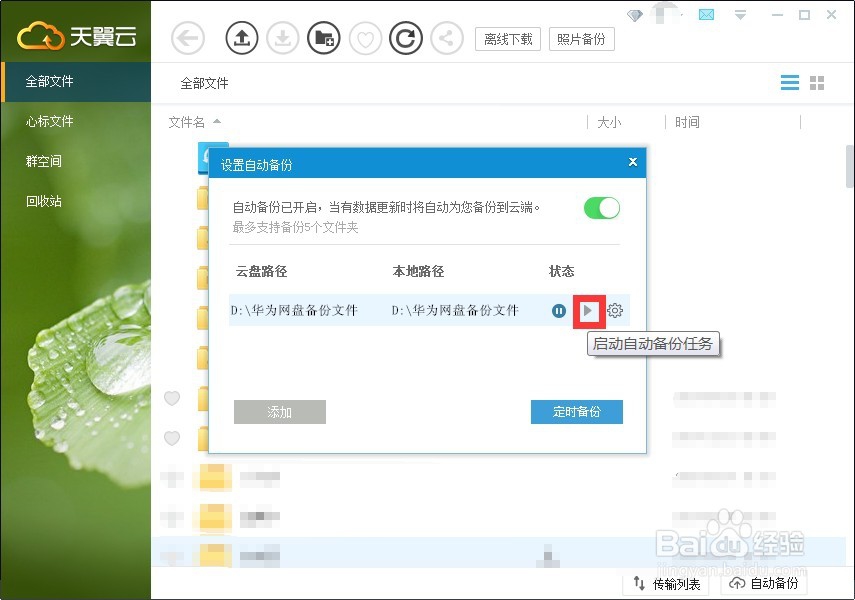
Task: Click the upload file icon in the toolbar
Action: (242, 38)
